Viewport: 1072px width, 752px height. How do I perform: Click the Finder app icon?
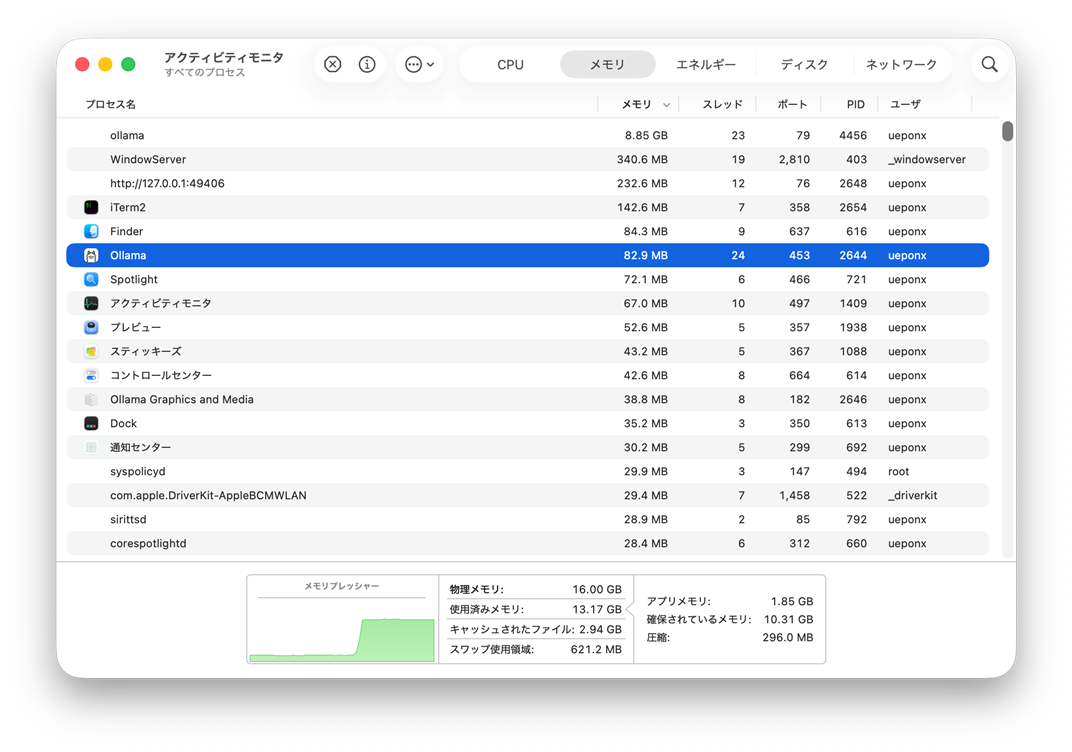[x=91, y=231]
